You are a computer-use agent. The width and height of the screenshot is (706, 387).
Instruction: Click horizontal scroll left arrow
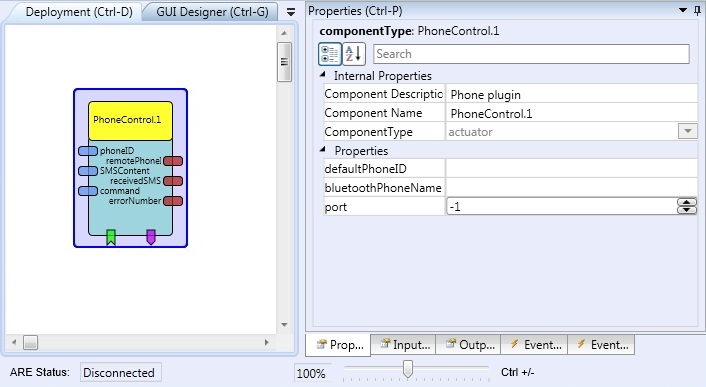14,342
